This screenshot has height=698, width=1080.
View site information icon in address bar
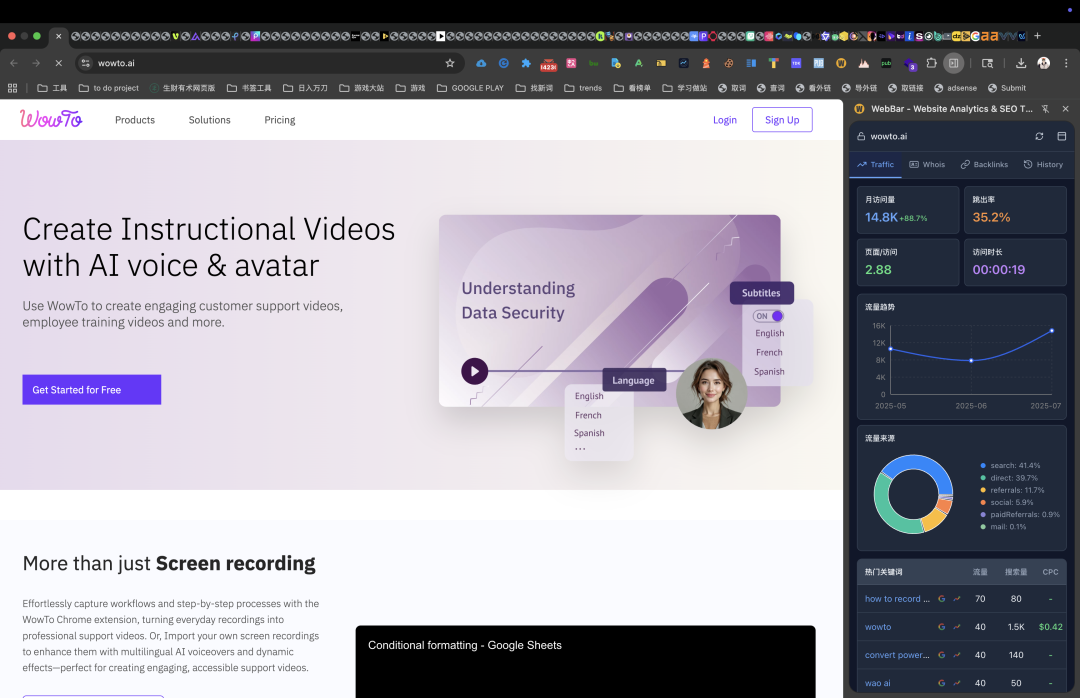pyautogui.click(x=85, y=63)
